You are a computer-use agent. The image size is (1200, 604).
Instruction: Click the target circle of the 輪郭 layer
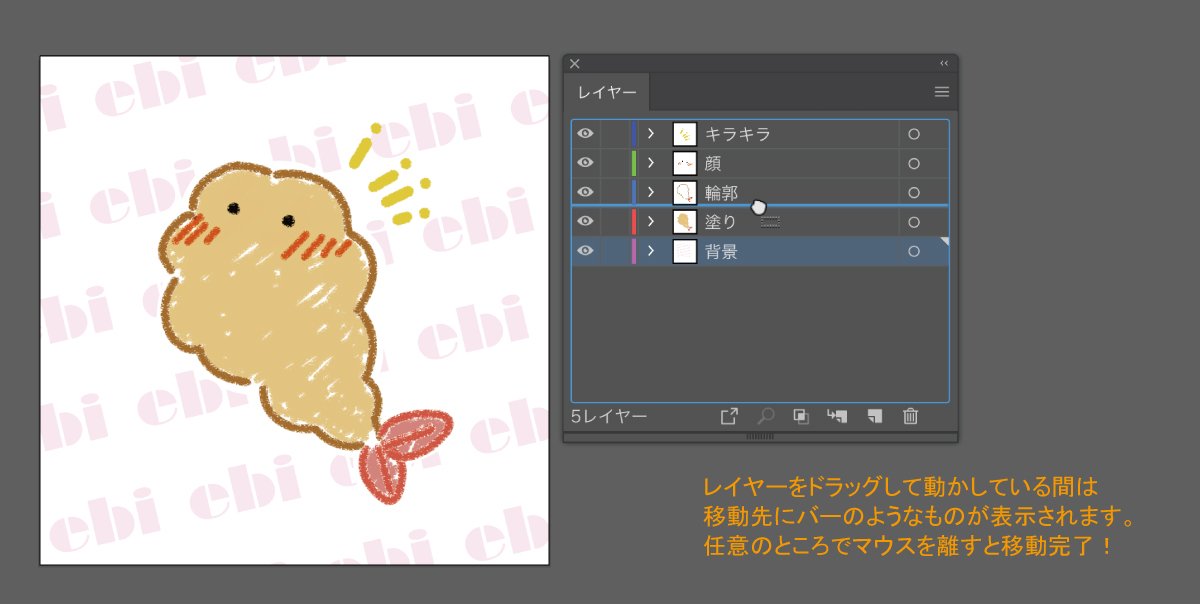(913, 192)
